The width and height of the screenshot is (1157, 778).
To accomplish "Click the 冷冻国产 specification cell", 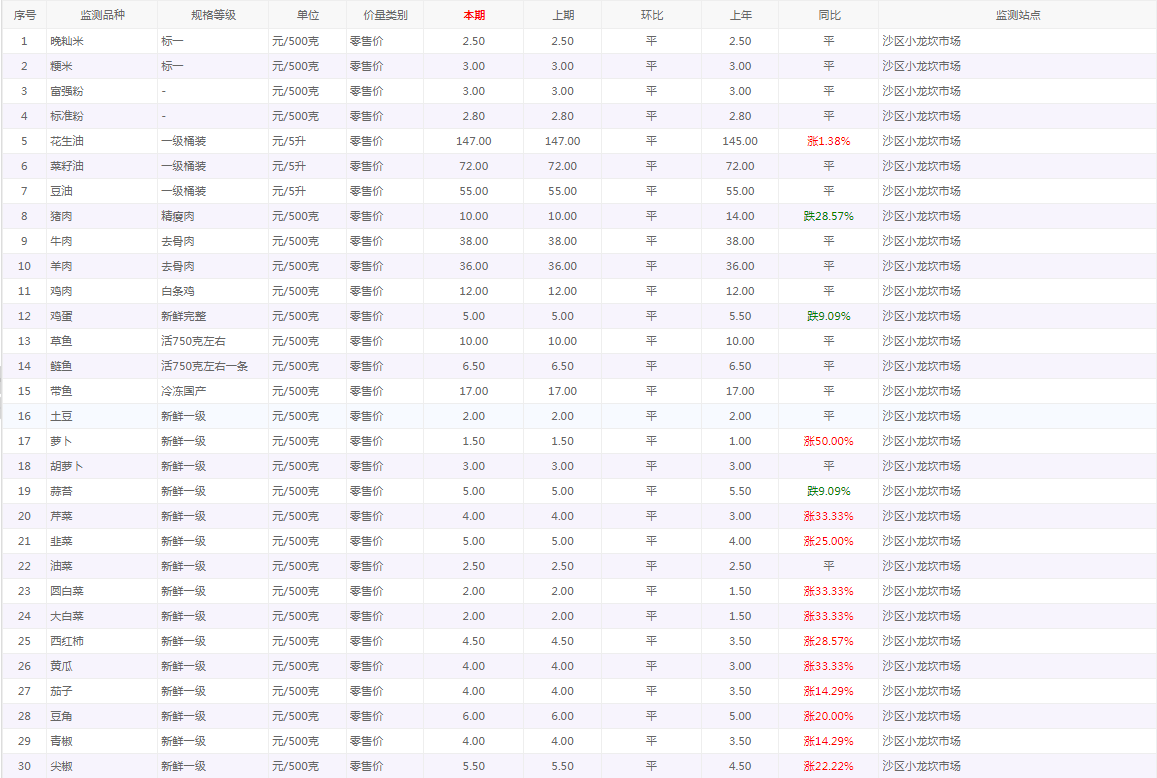I will (183, 391).
